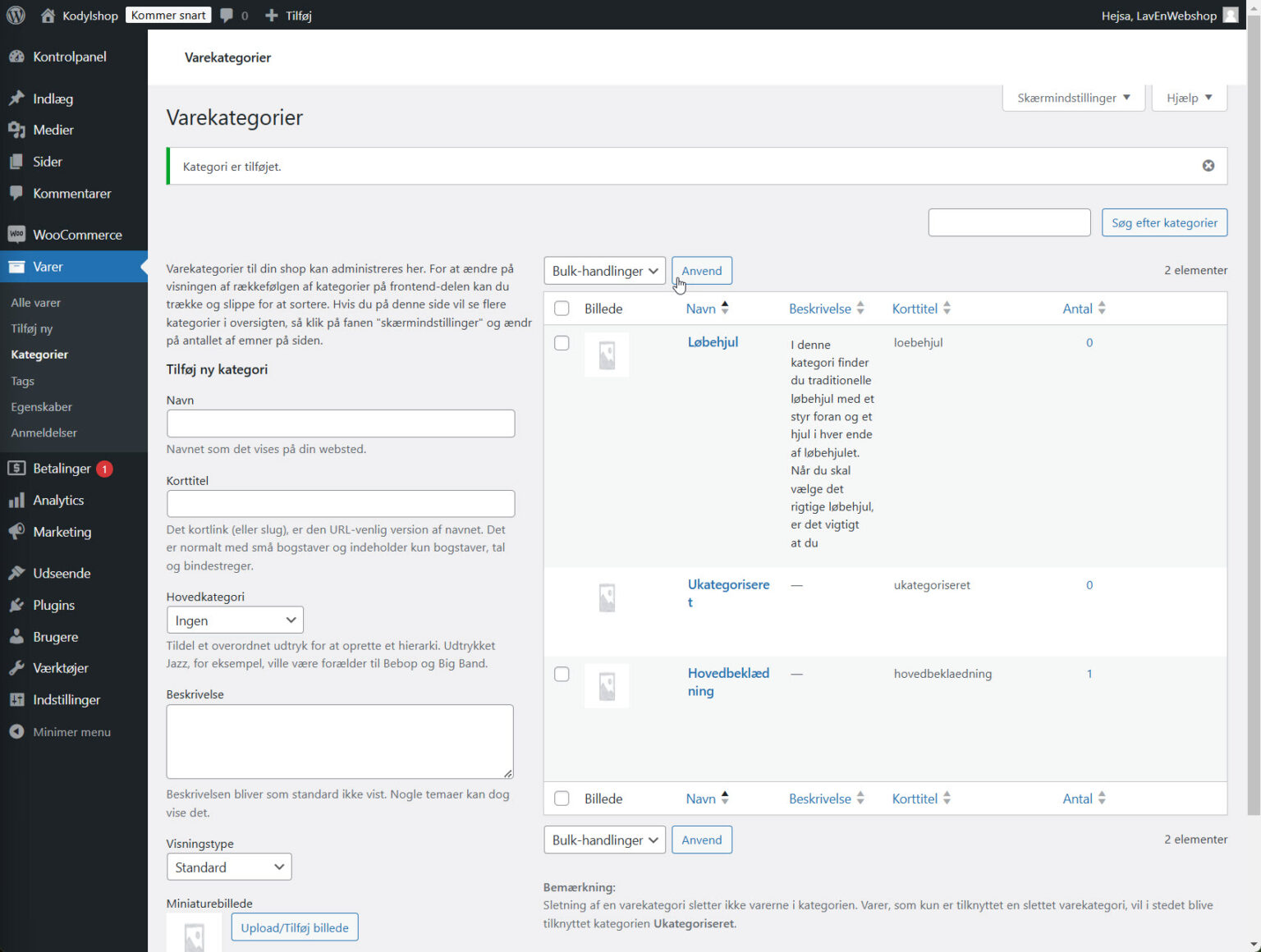Open the Løbehjul category link
1261x952 pixels.
[x=713, y=342]
